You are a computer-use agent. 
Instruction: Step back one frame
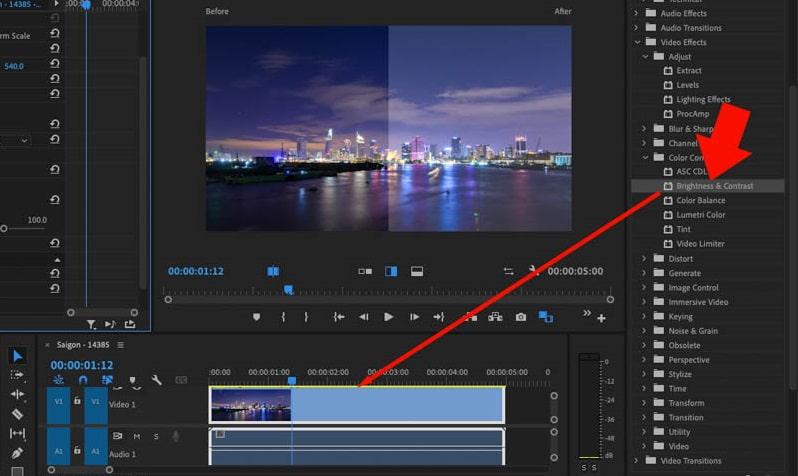(363, 317)
